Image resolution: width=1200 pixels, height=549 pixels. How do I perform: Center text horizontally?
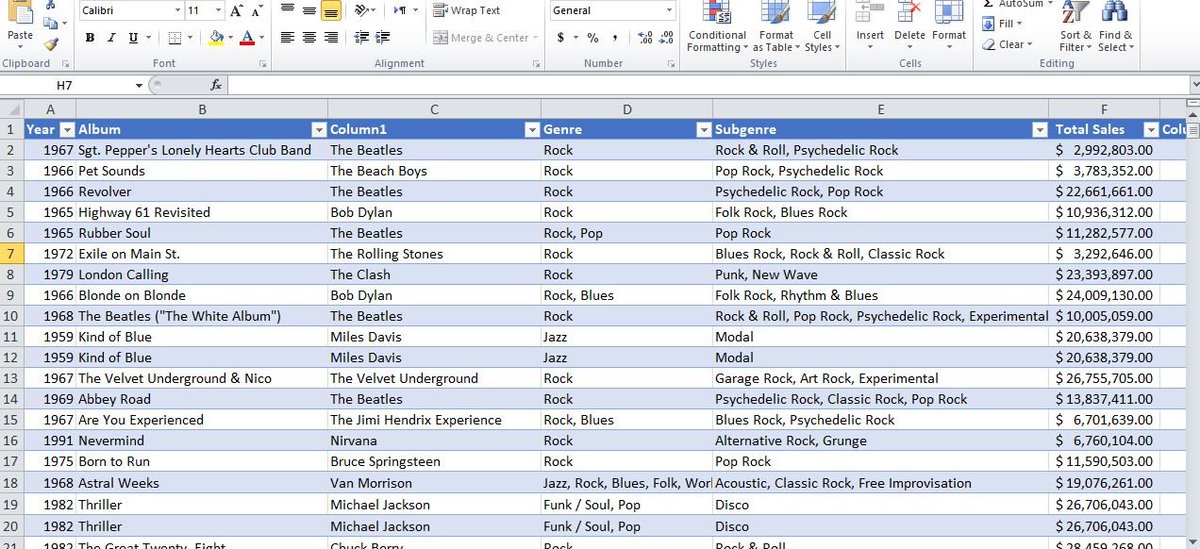point(309,38)
